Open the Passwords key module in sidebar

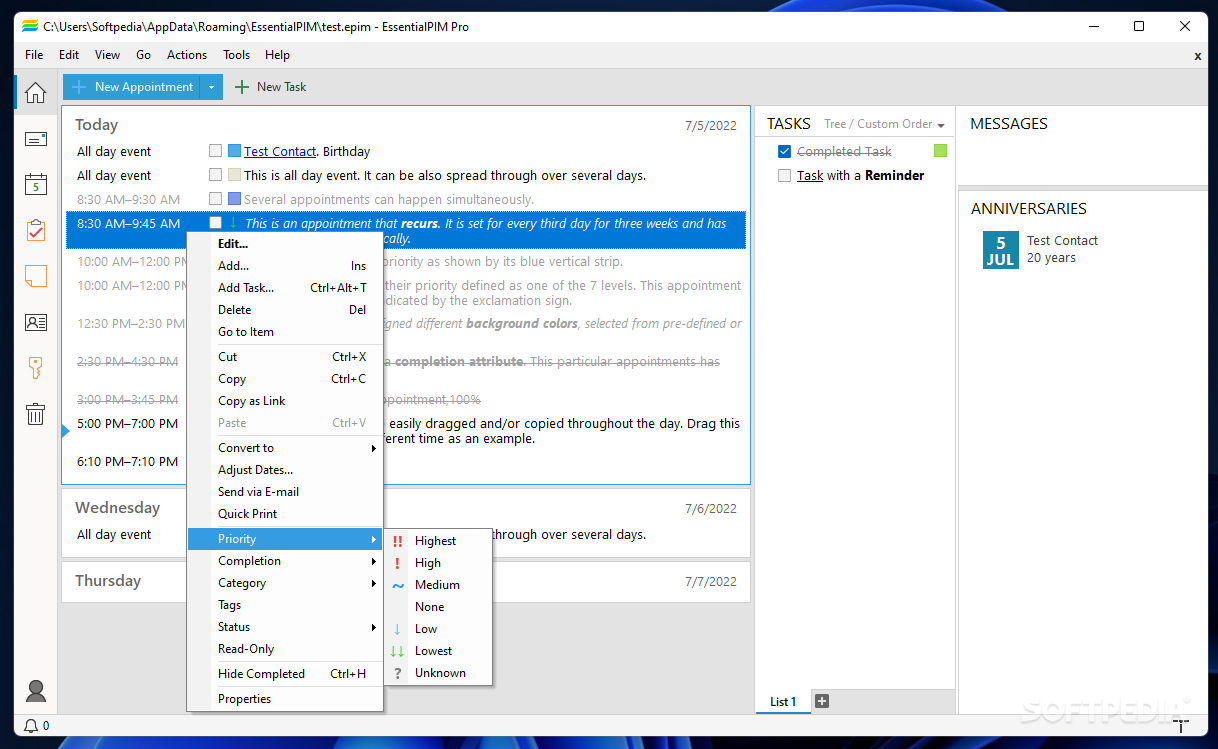pos(36,368)
